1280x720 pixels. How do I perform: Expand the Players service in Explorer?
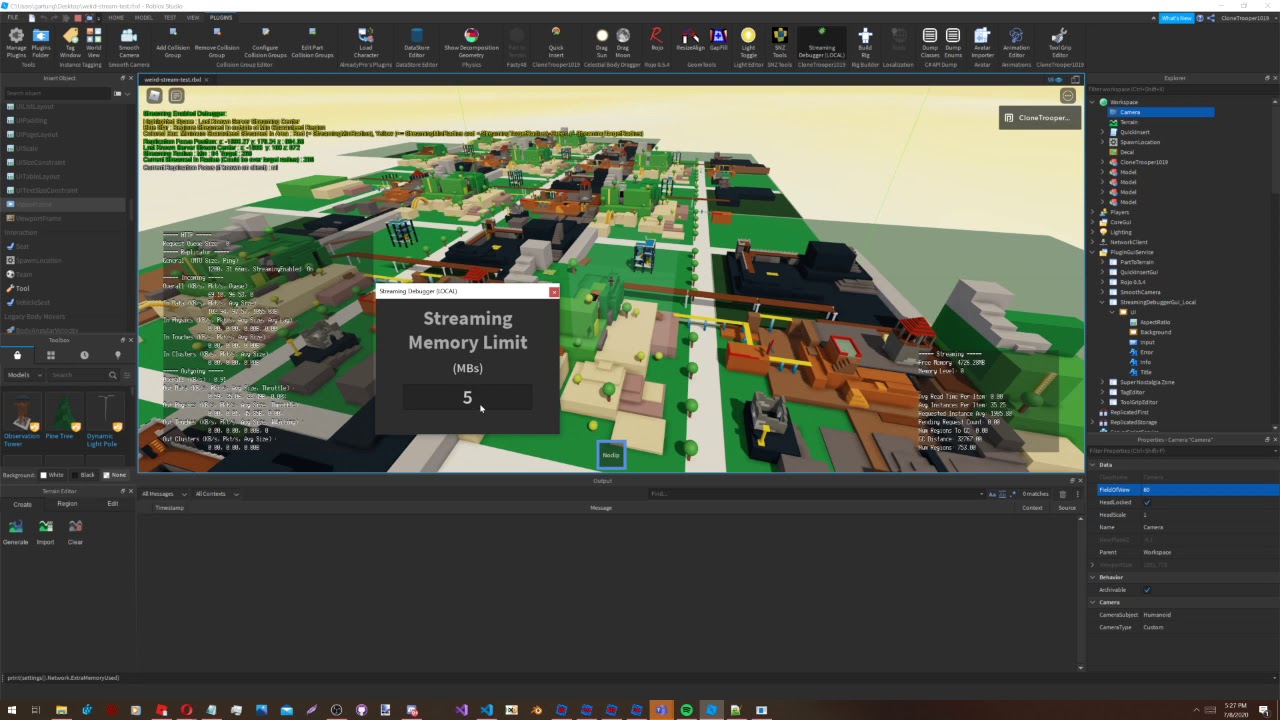[x=1093, y=212]
